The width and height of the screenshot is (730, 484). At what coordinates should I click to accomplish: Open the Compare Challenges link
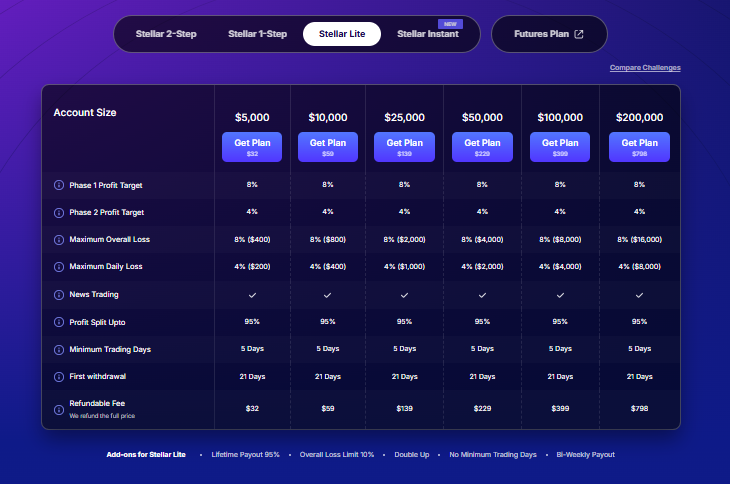tap(645, 68)
